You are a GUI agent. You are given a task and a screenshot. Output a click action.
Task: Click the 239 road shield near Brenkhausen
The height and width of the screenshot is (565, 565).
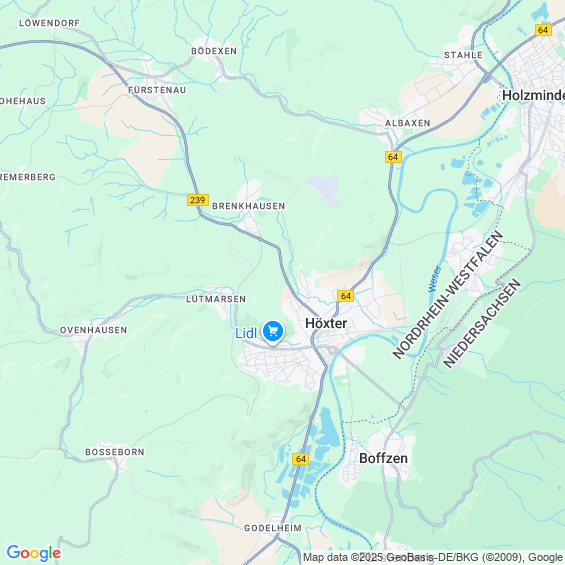coord(198,200)
